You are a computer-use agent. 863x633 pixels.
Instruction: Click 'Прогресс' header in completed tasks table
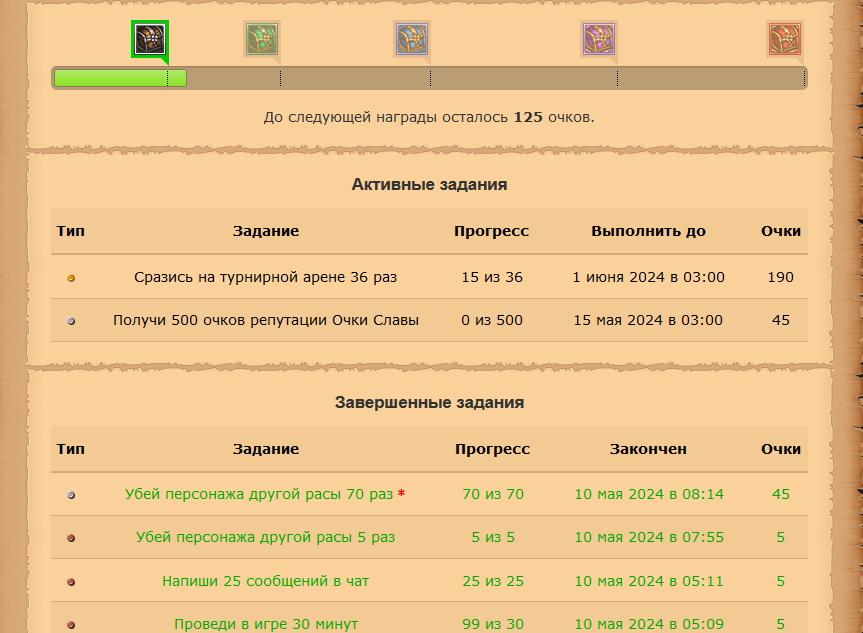tap(493, 449)
